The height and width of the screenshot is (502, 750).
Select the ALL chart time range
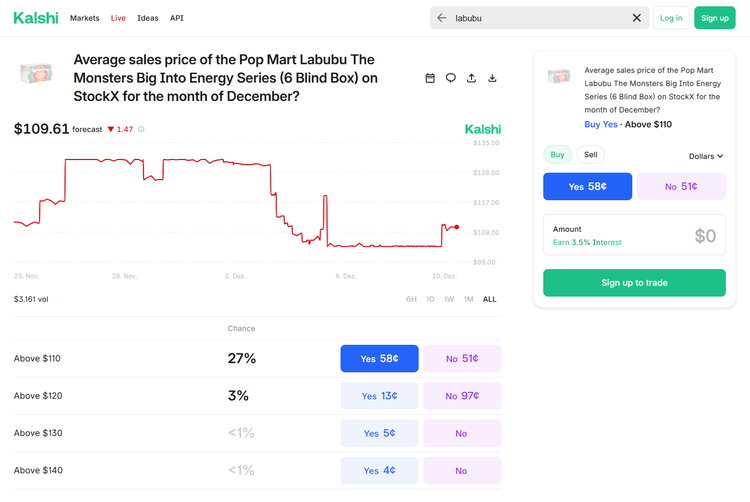click(489, 299)
